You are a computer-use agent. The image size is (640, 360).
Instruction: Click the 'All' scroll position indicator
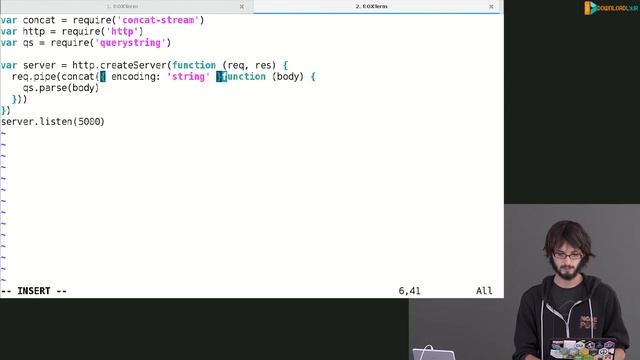484,291
